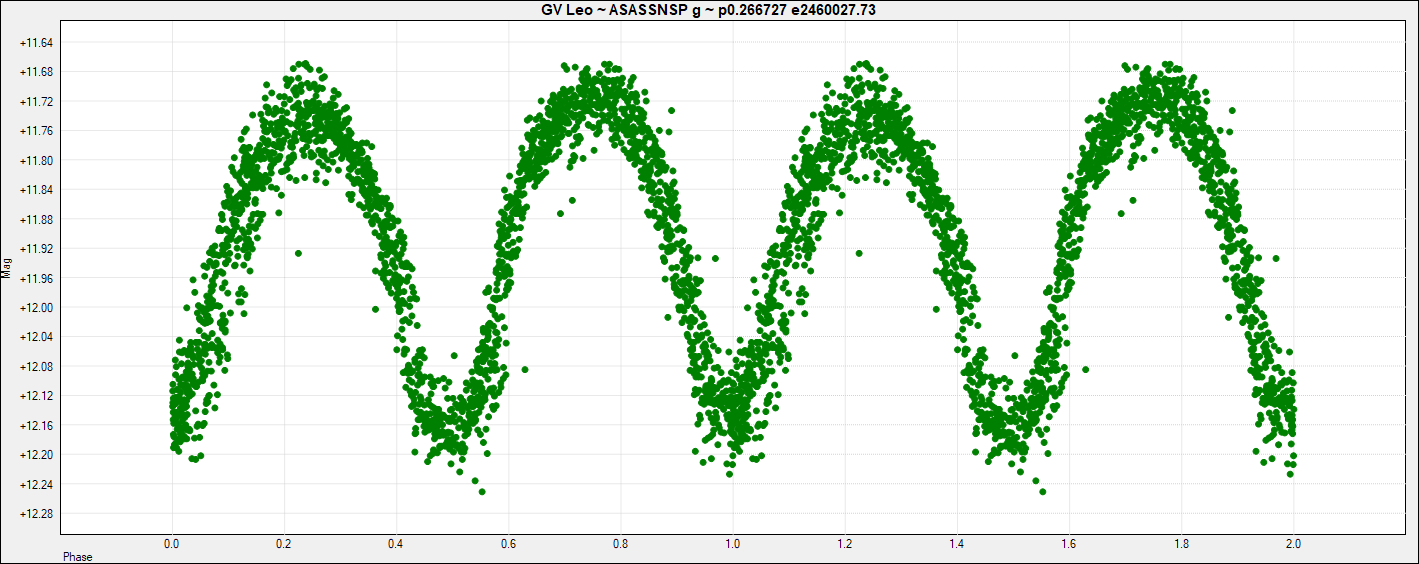Click the +11.84 magnitude tick label
The image size is (1419, 564).
pos(37,190)
